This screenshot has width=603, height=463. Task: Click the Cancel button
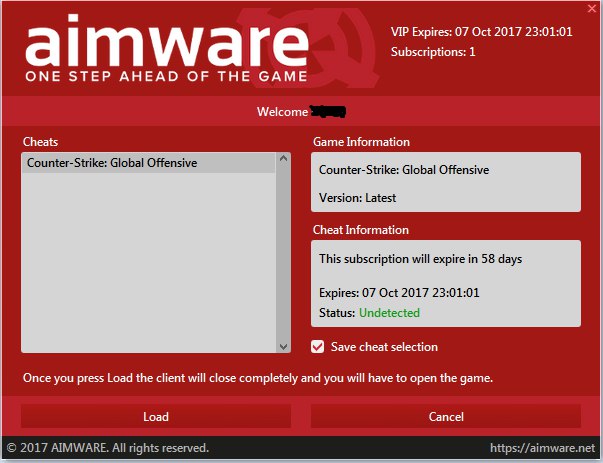(446, 416)
